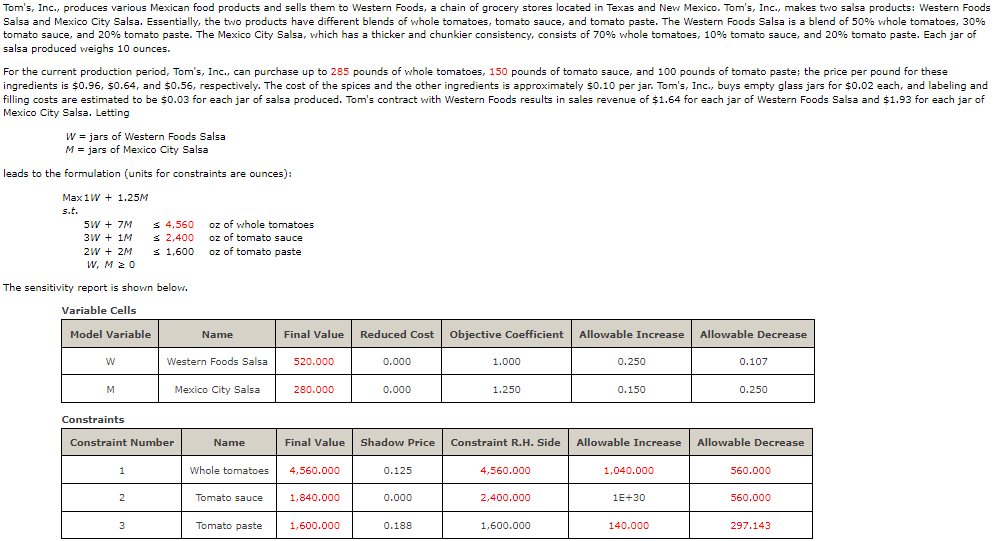
Task: Click Allowable Increase header in Constraints table
Action: [x=629, y=442]
